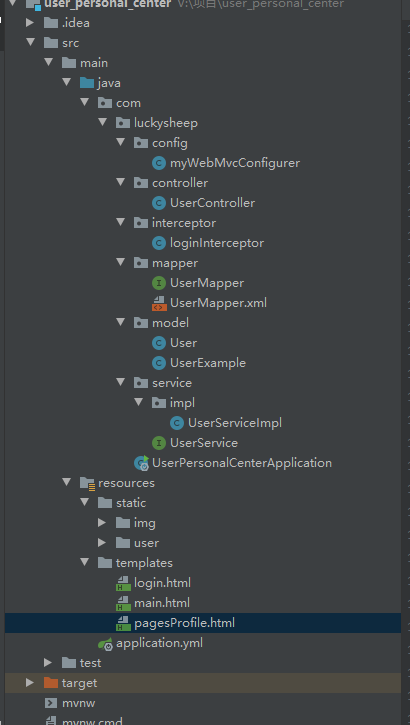This screenshot has height=725, width=410.
Task: Expand the user folder under static
Action: pos(102,543)
